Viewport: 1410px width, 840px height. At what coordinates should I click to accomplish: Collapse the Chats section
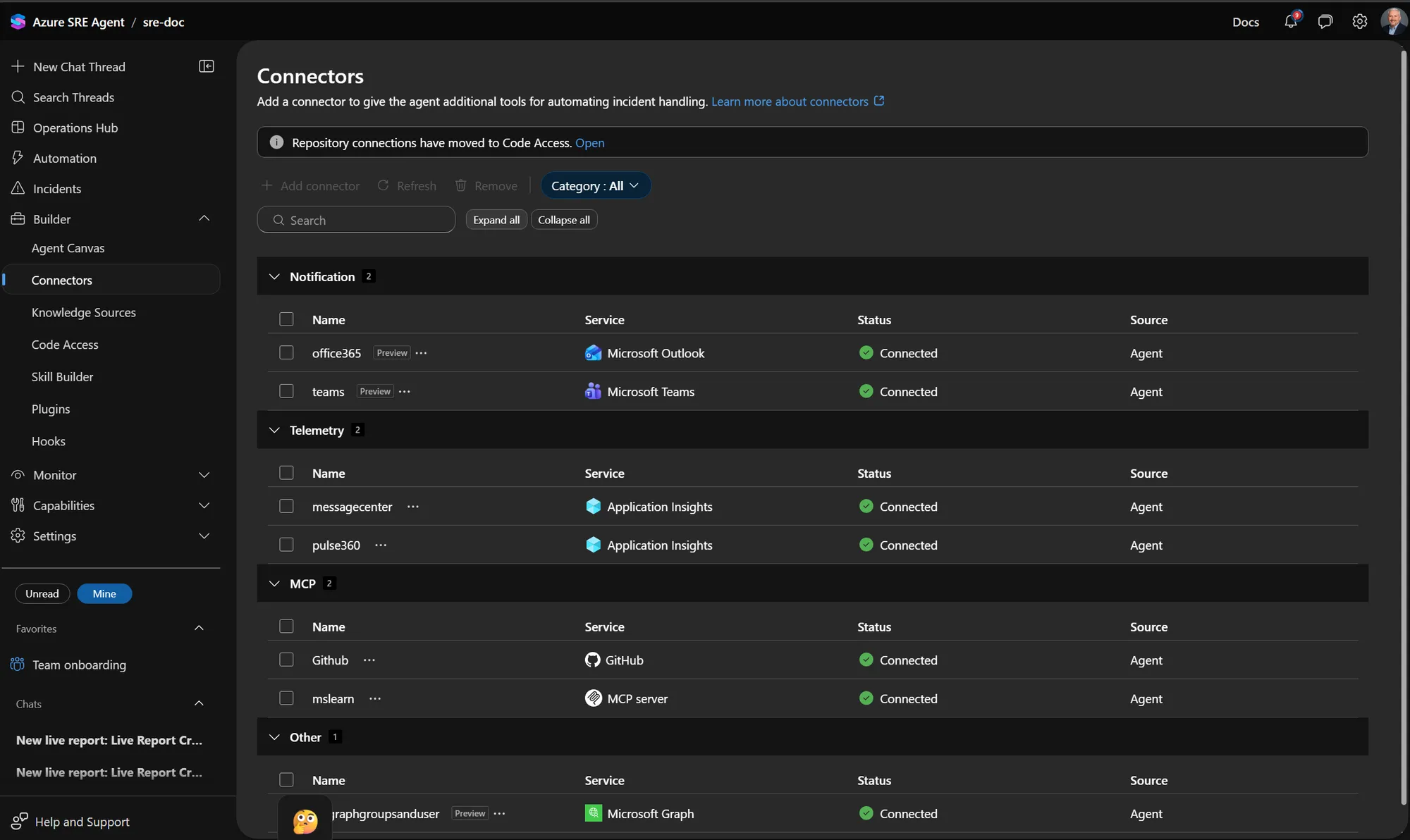coord(199,703)
